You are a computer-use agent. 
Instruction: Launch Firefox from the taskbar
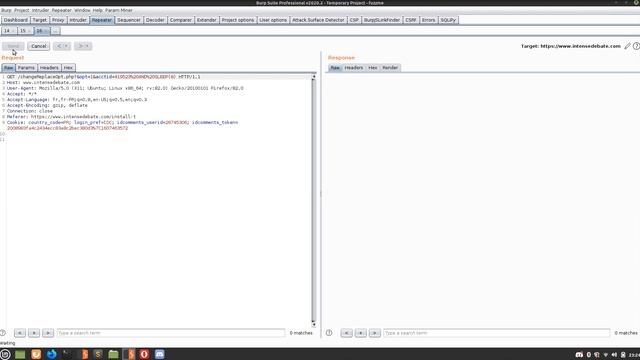coord(51,354)
